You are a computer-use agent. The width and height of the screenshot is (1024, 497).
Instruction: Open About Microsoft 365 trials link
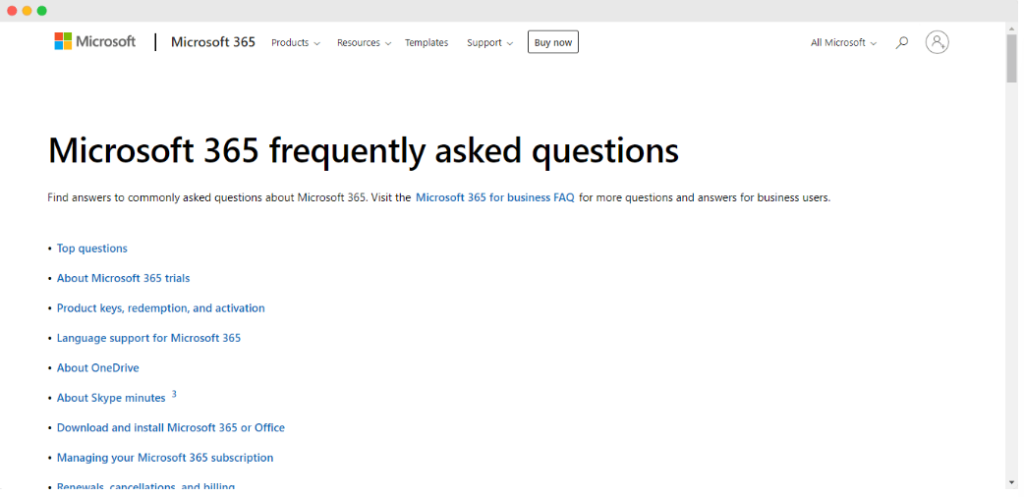click(123, 278)
